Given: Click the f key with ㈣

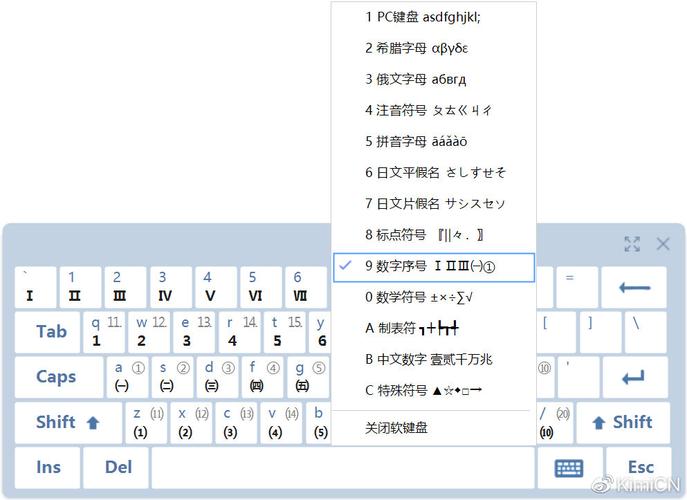Looking at the screenshot, I should 263,377.
